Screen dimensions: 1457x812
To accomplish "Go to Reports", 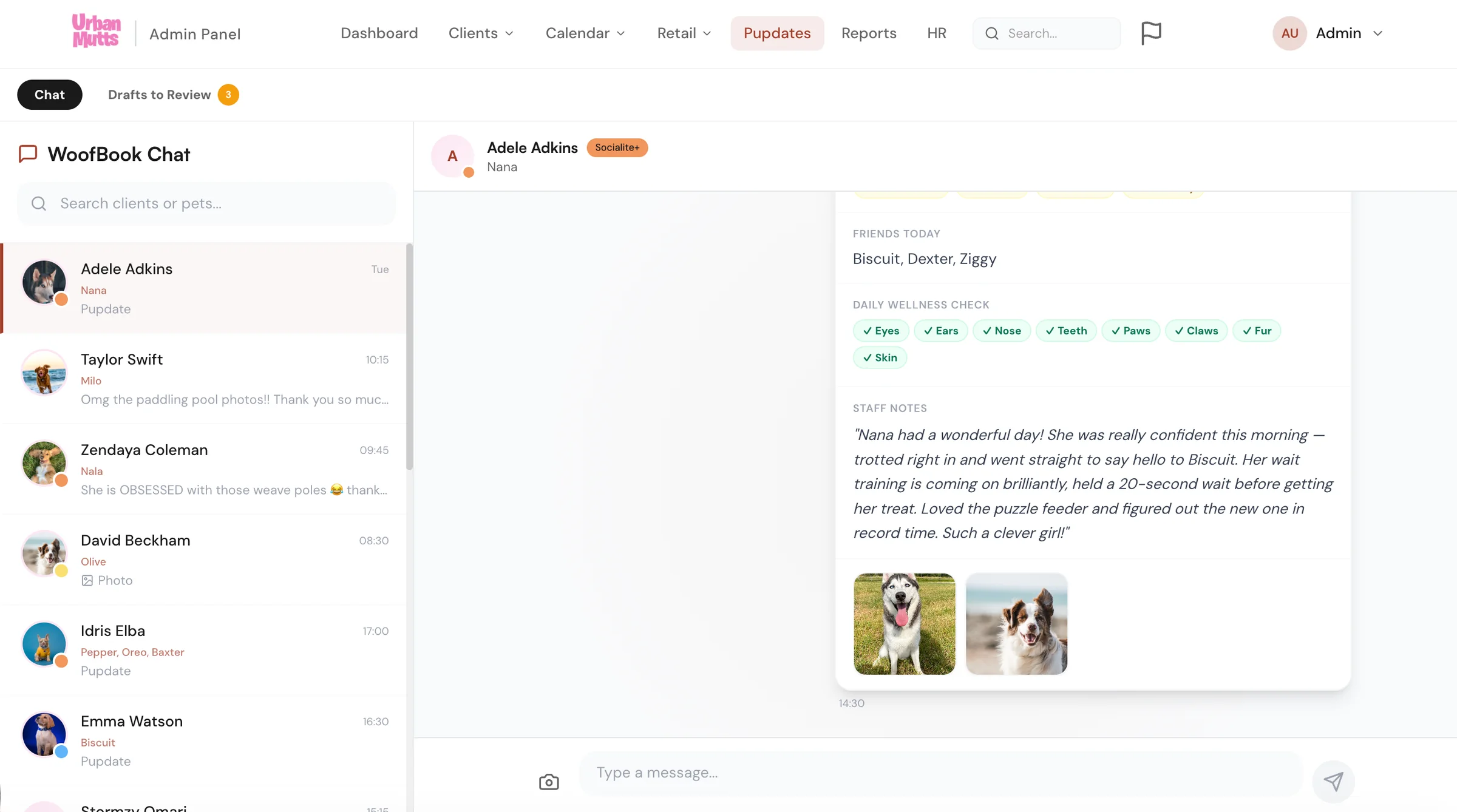I will [x=869, y=33].
